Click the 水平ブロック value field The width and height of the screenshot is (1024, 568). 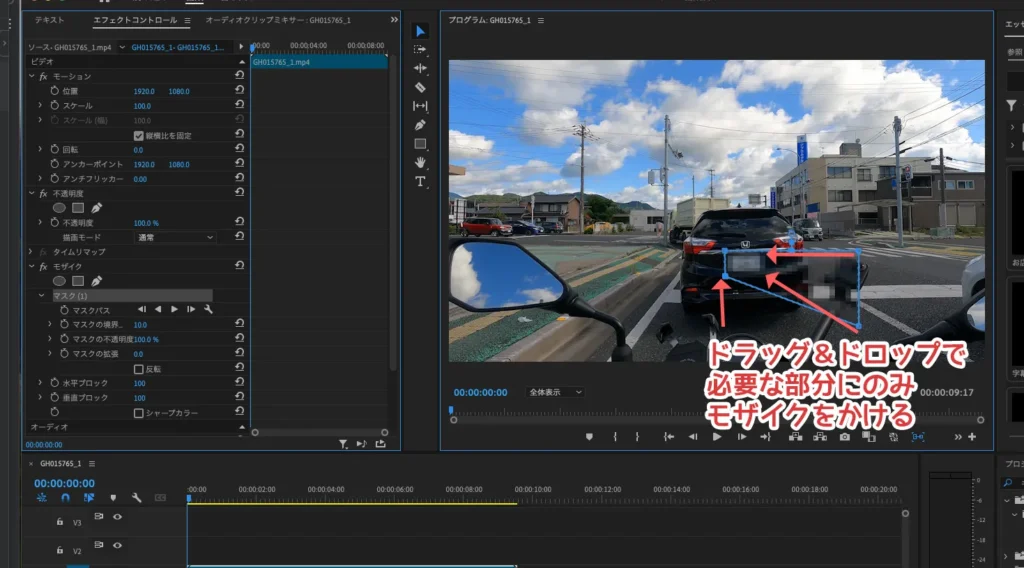pos(140,383)
